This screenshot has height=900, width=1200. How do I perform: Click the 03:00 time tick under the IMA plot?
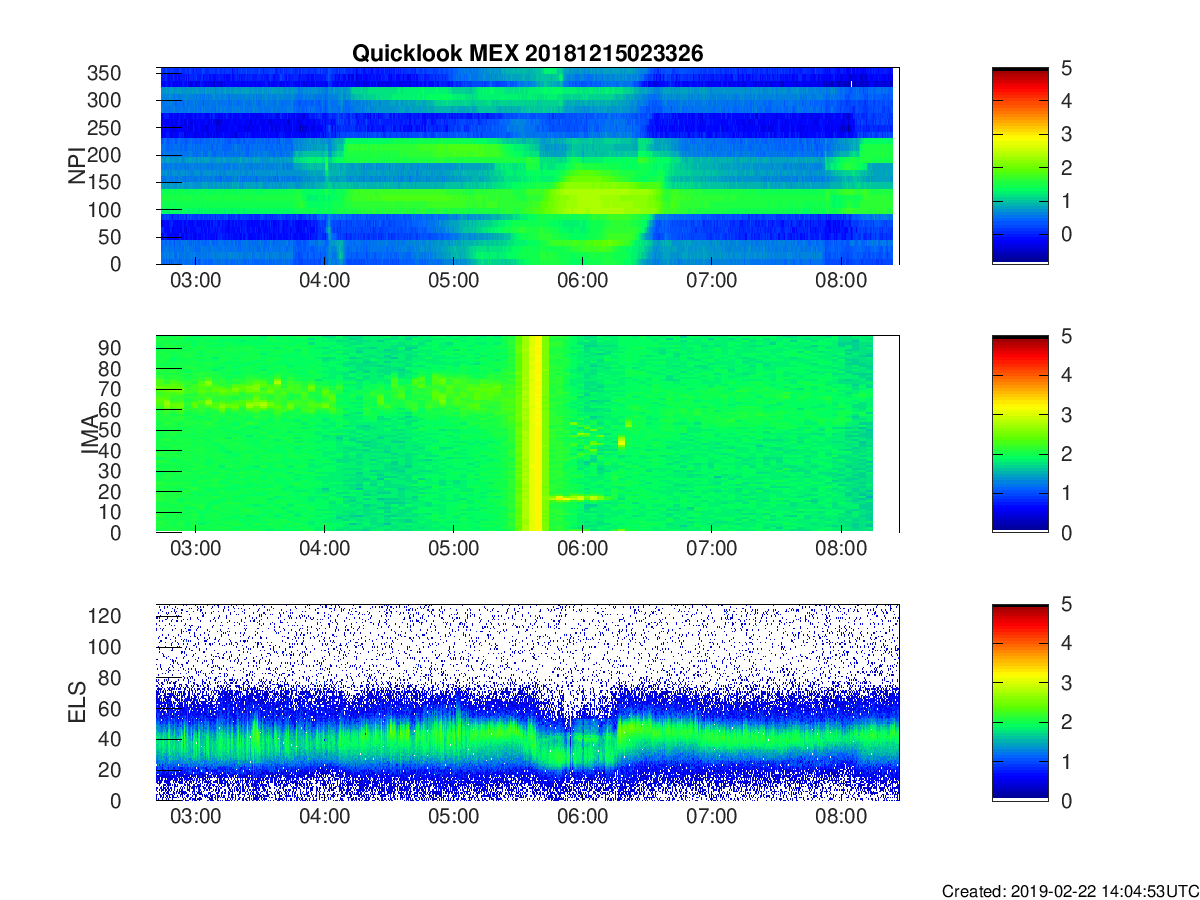(x=195, y=549)
